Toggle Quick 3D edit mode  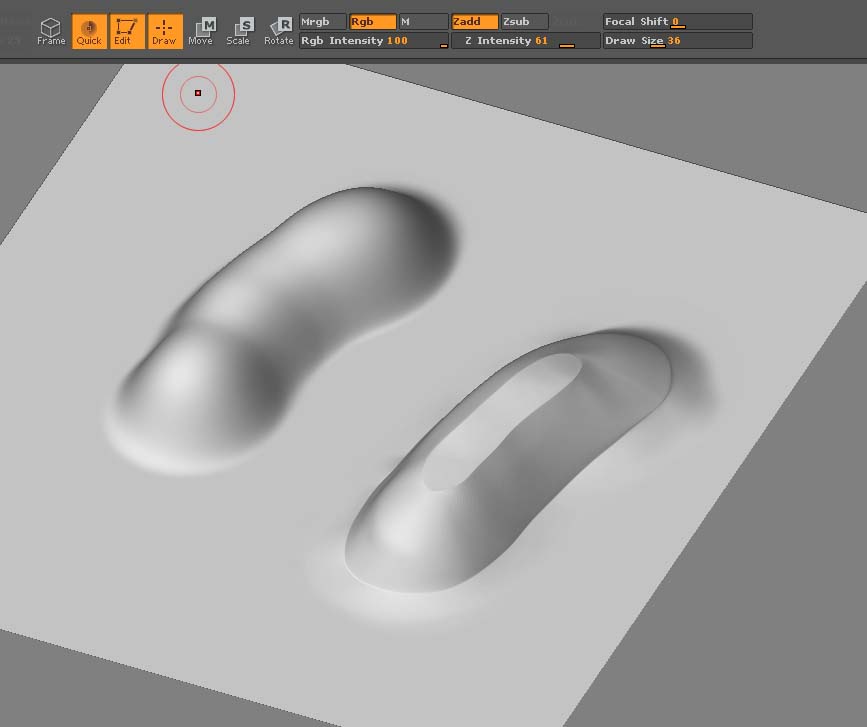click(89, 32)
